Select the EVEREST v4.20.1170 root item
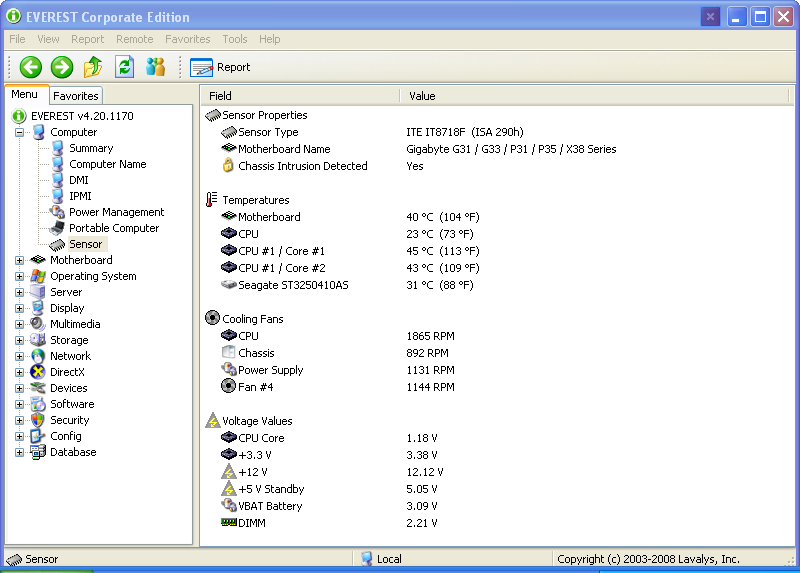Image resolution: width=800 pixels, height=573 pixels. tap(82, 116)
